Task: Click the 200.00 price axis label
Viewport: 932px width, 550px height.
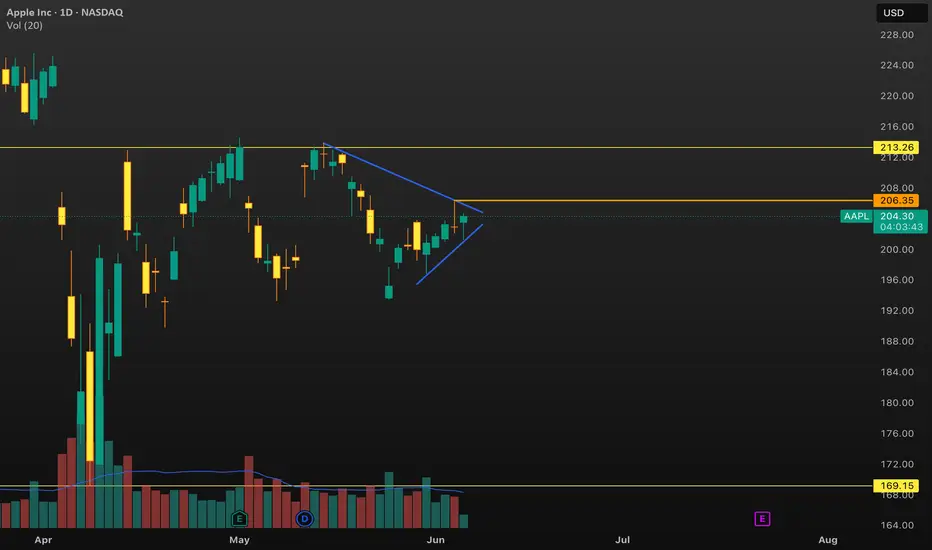Action: tap(896, 250)
